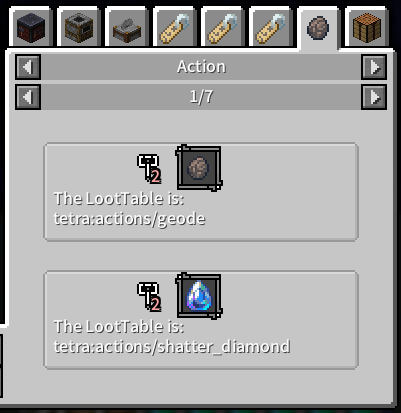This screenshot has height=413, width=401.
Task: Select the geode Action tab
Action: [x=319, y=28]
